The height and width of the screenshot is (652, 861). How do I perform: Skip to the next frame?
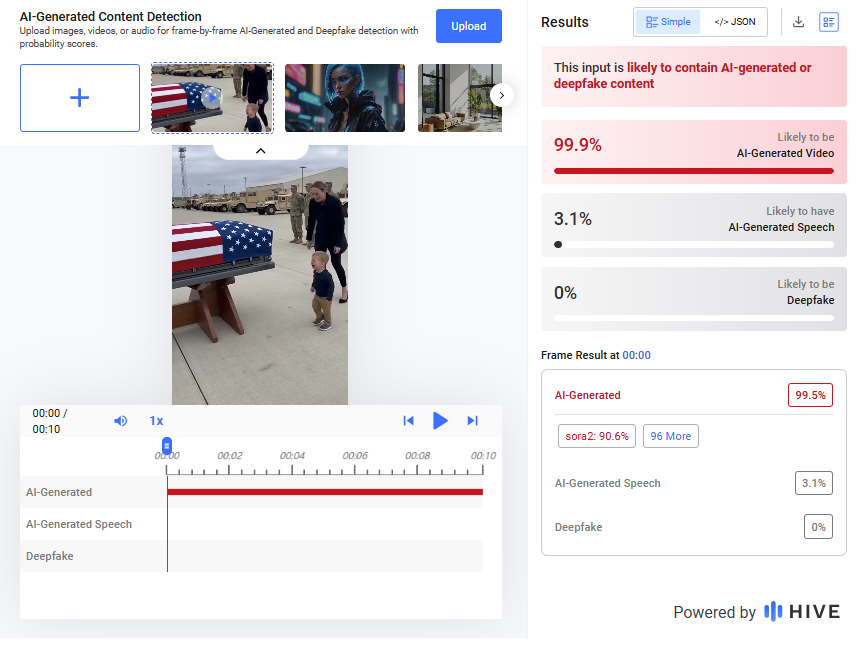pyautogui.click(x=473, y=421)
